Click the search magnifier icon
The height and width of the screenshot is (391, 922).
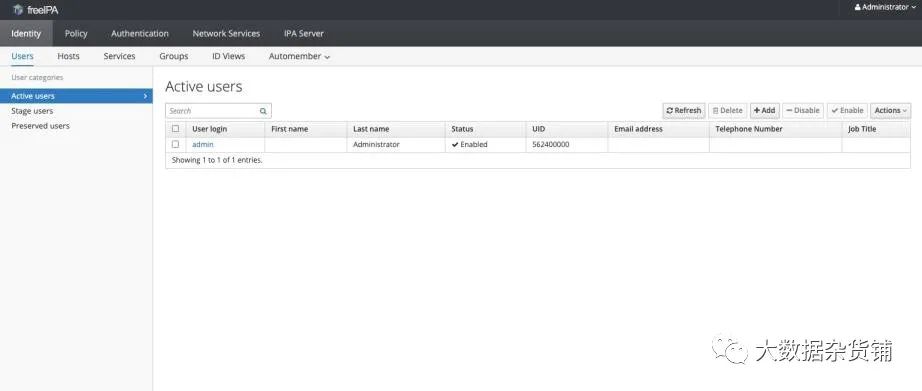coord(263,111)
